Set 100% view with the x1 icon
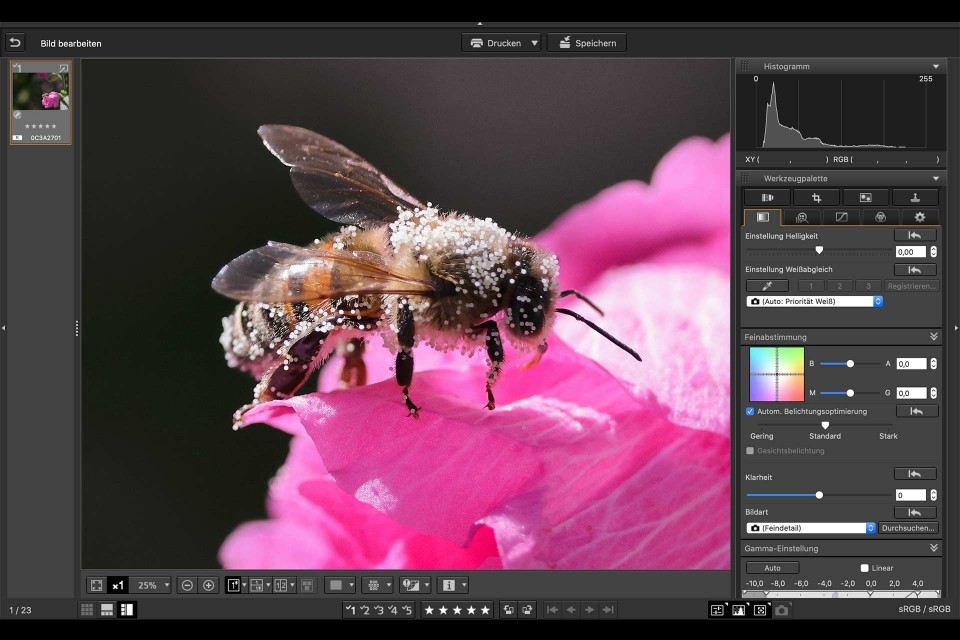The image size is (960, 640). point(118,585)
